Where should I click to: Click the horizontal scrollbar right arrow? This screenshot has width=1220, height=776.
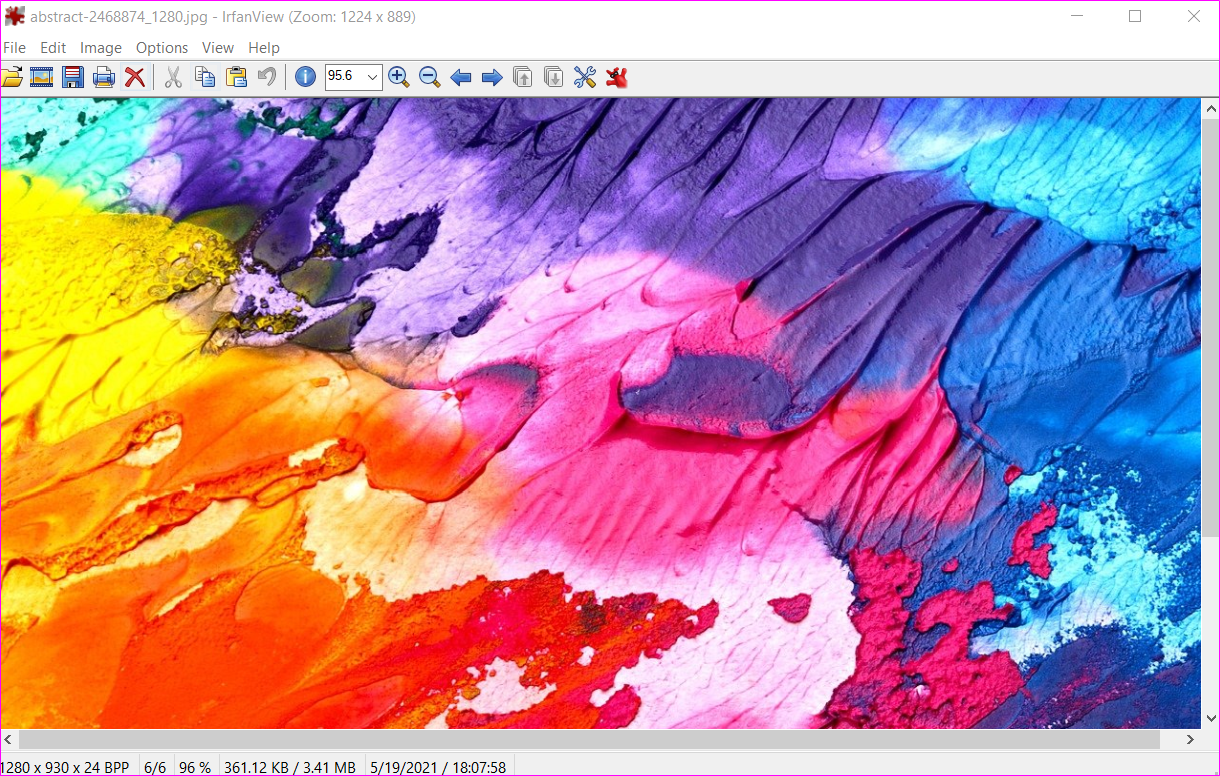point(1190,739)
